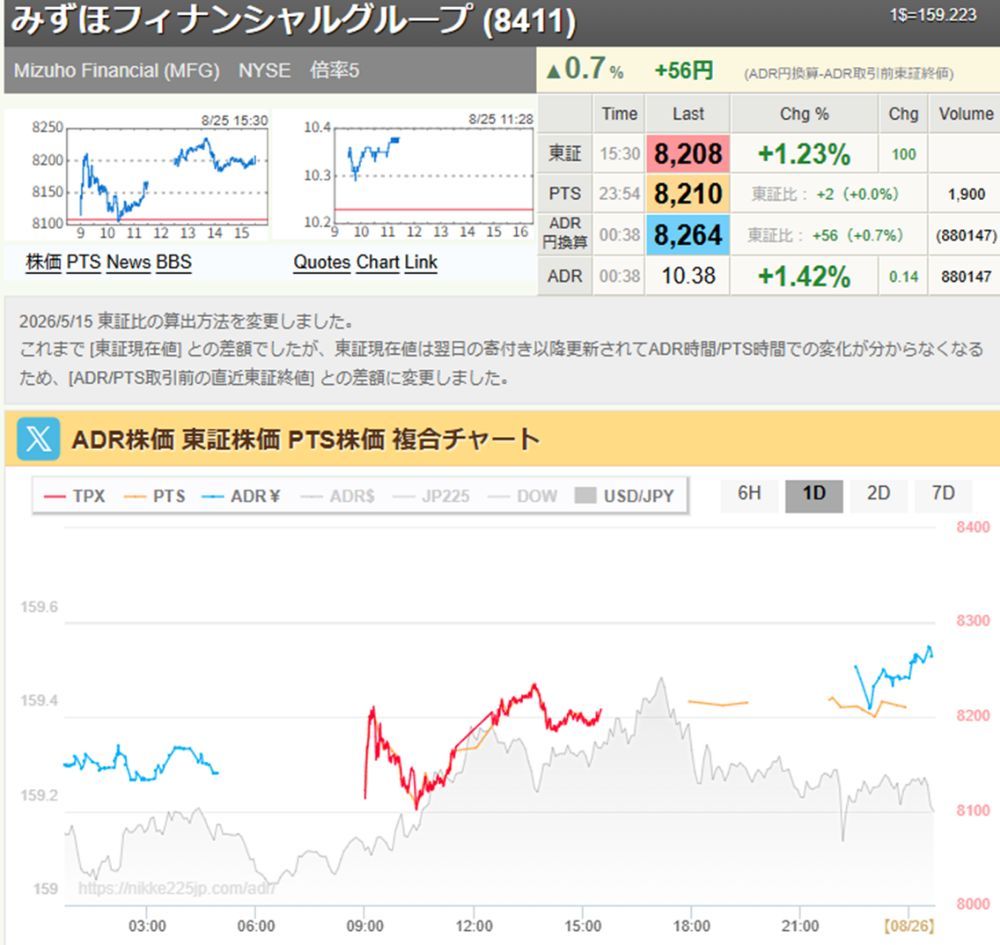Image resolution: width=1000 pixels, height=945 pixels.
Task: Click the X (Twitter) share icon
Action: pos(38,439)
